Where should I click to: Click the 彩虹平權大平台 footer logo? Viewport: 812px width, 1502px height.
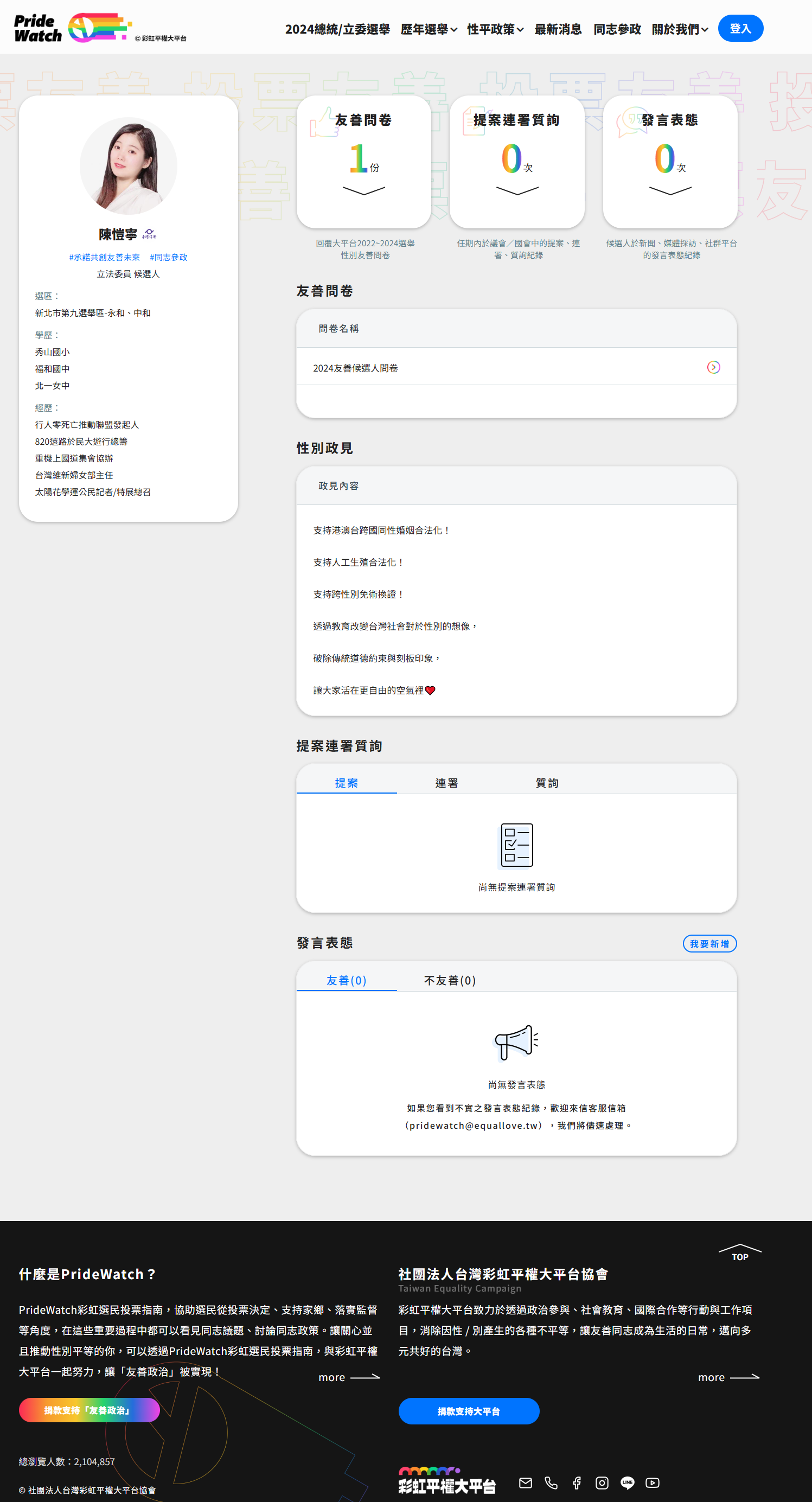[x=447, y=1480]
